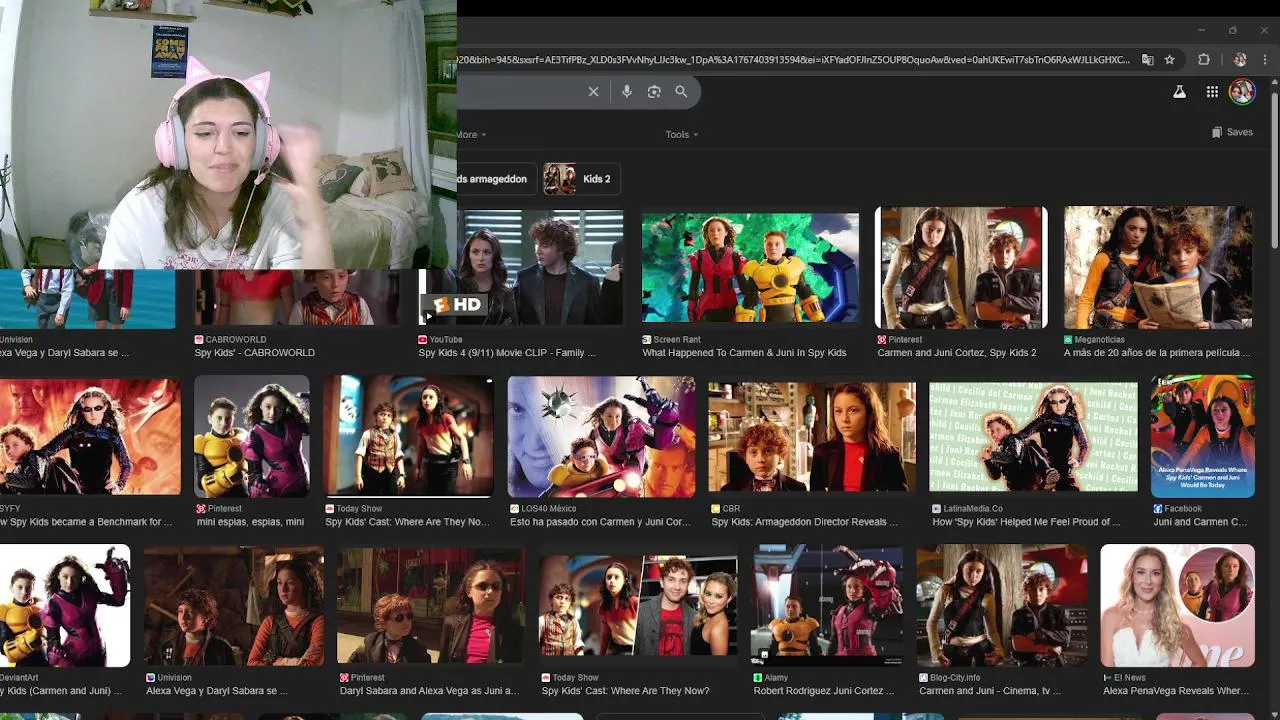
Task: Click the browser address bar URL
Action: (x=794, y=60)
